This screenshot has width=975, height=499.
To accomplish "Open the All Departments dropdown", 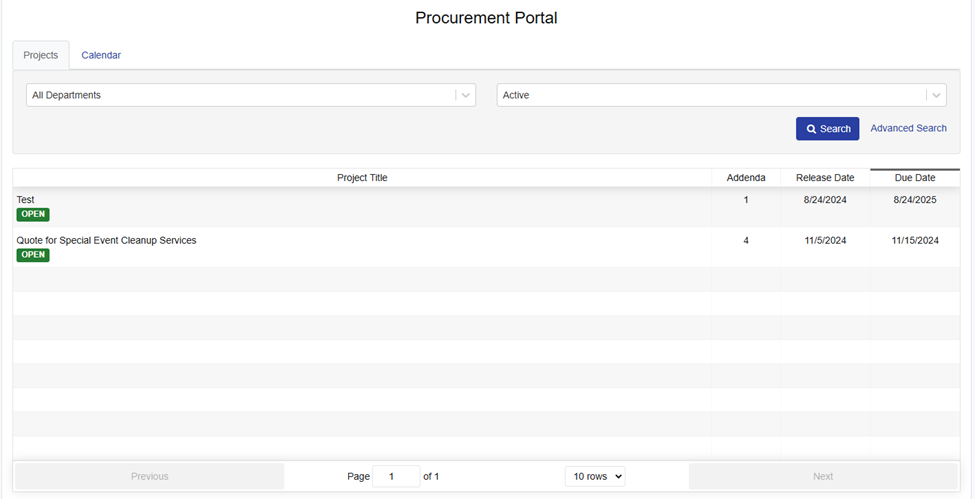I will coord(251,95).
